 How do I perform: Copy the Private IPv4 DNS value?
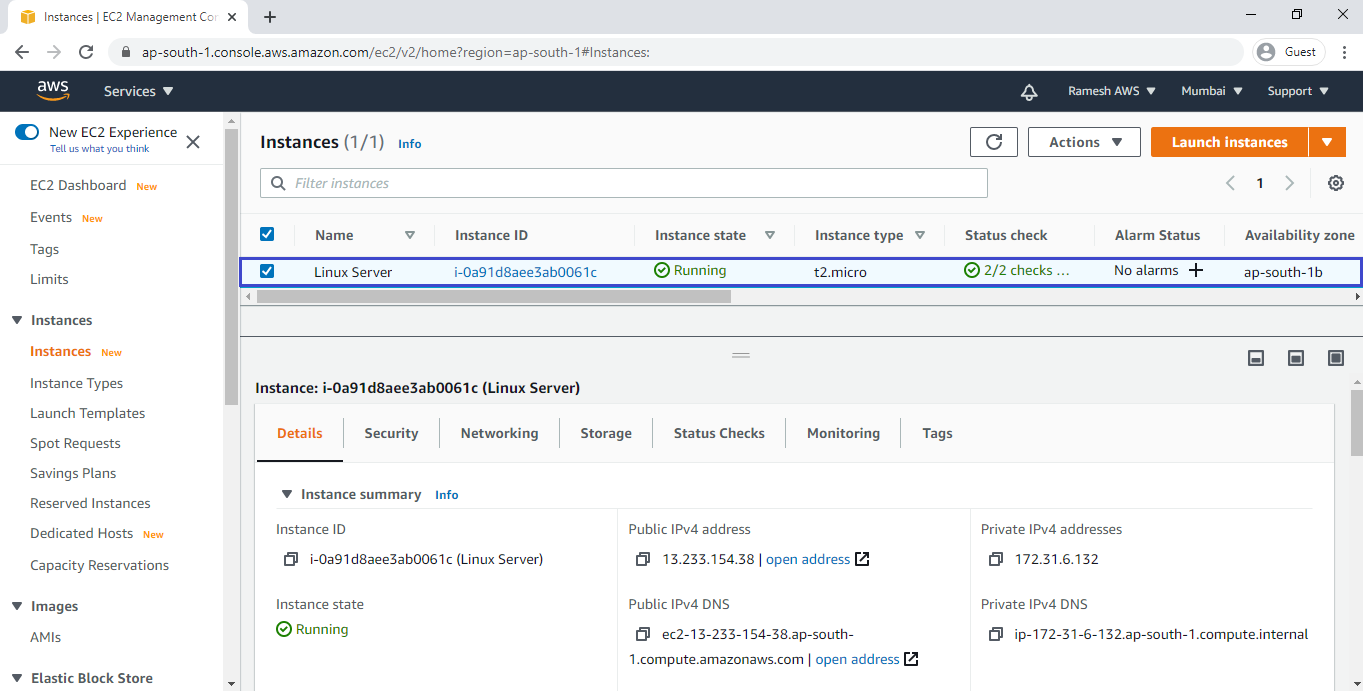995,634
